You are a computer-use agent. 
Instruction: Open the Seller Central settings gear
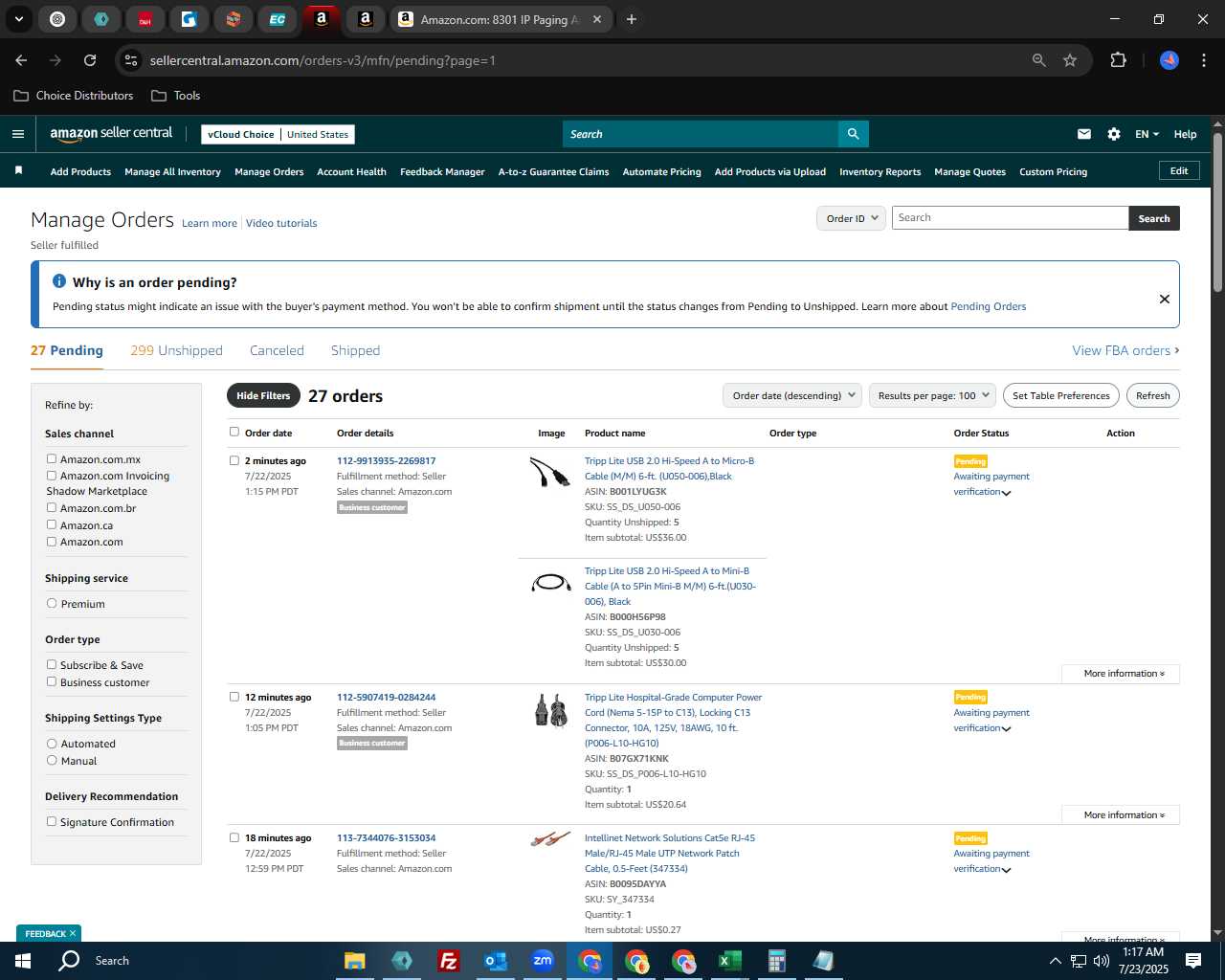(1114, 134)
